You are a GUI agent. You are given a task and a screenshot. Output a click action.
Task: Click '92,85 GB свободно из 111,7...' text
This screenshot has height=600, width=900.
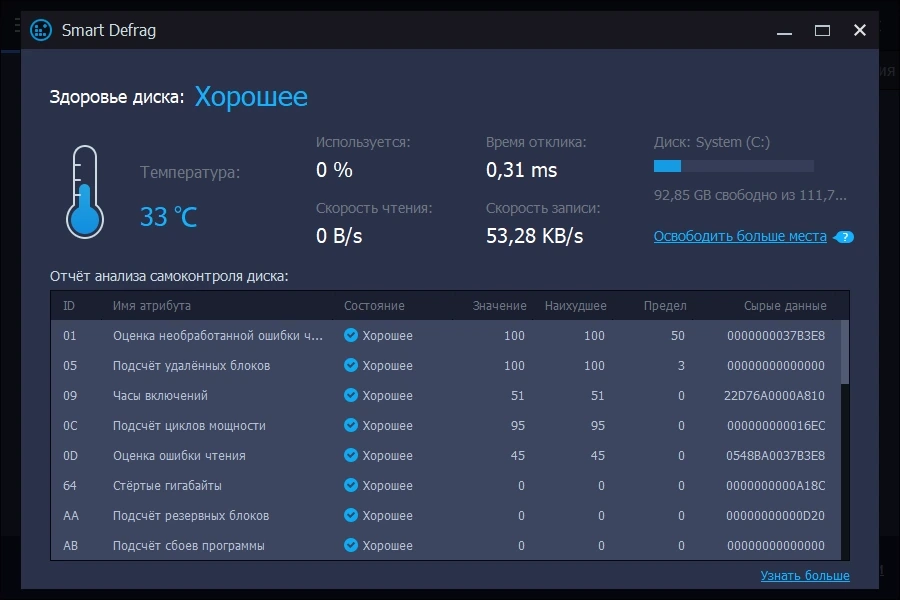750,195
